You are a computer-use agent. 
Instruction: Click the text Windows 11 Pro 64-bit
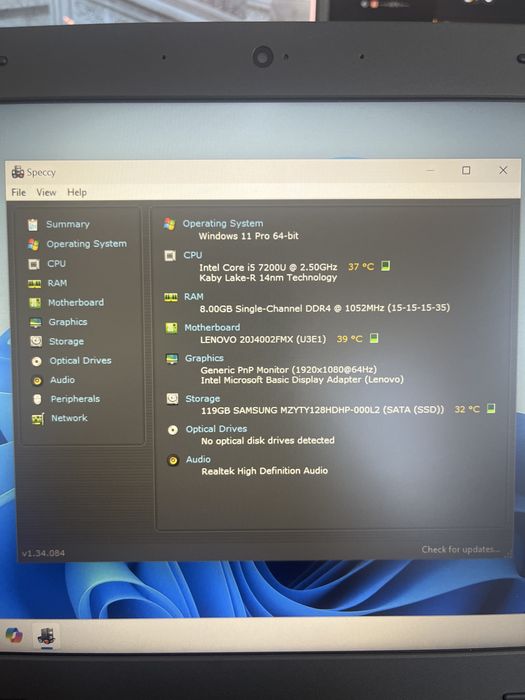pos(249,236)
